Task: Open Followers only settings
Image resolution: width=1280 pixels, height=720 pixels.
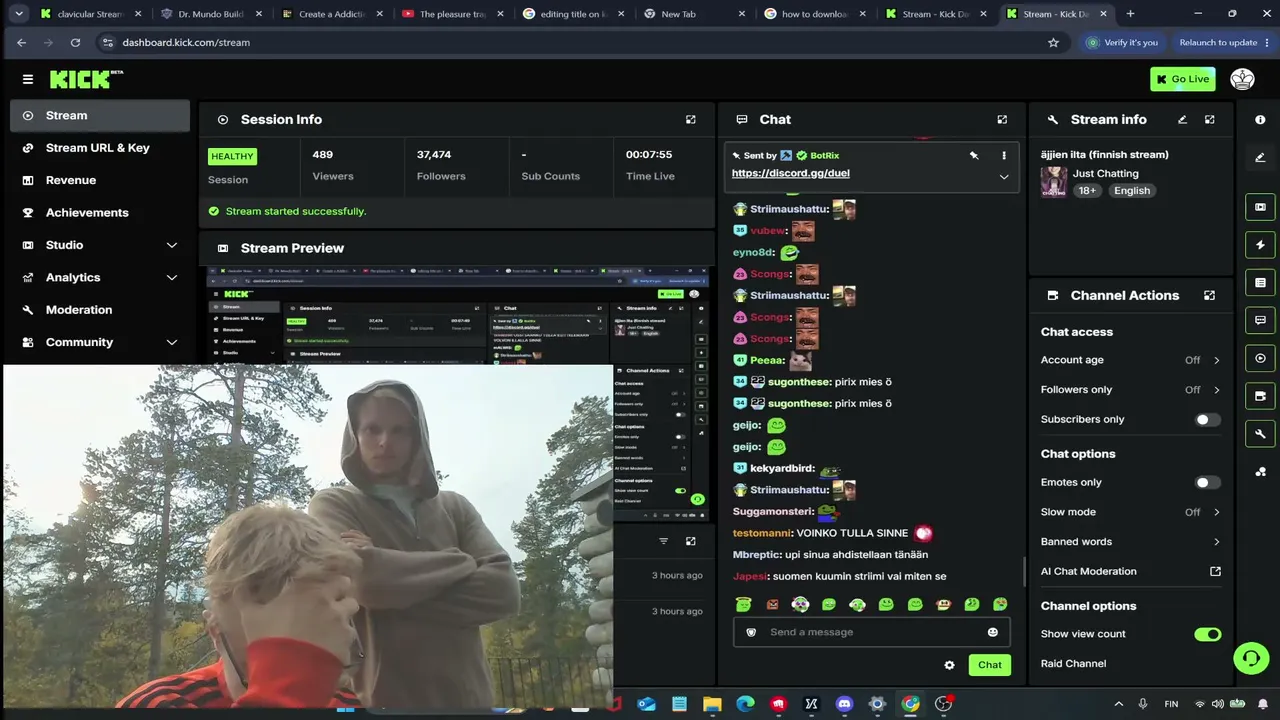Action: (1131, 390)
